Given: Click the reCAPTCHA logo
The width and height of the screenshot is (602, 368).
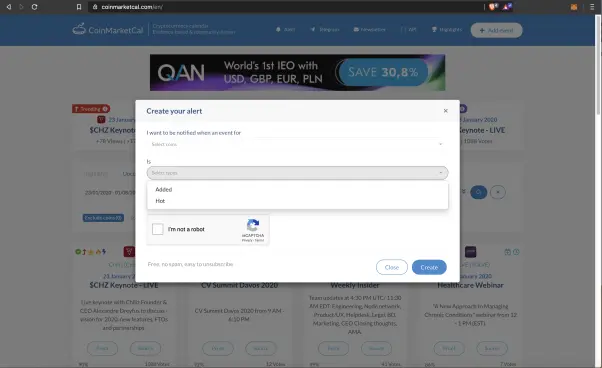Looking at the screenshot, I should (x=253, y=225).
